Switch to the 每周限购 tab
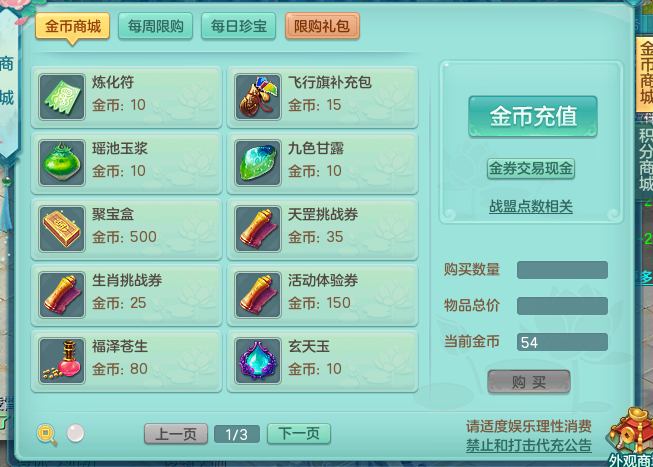653x467 pixels. pos(155,26)
